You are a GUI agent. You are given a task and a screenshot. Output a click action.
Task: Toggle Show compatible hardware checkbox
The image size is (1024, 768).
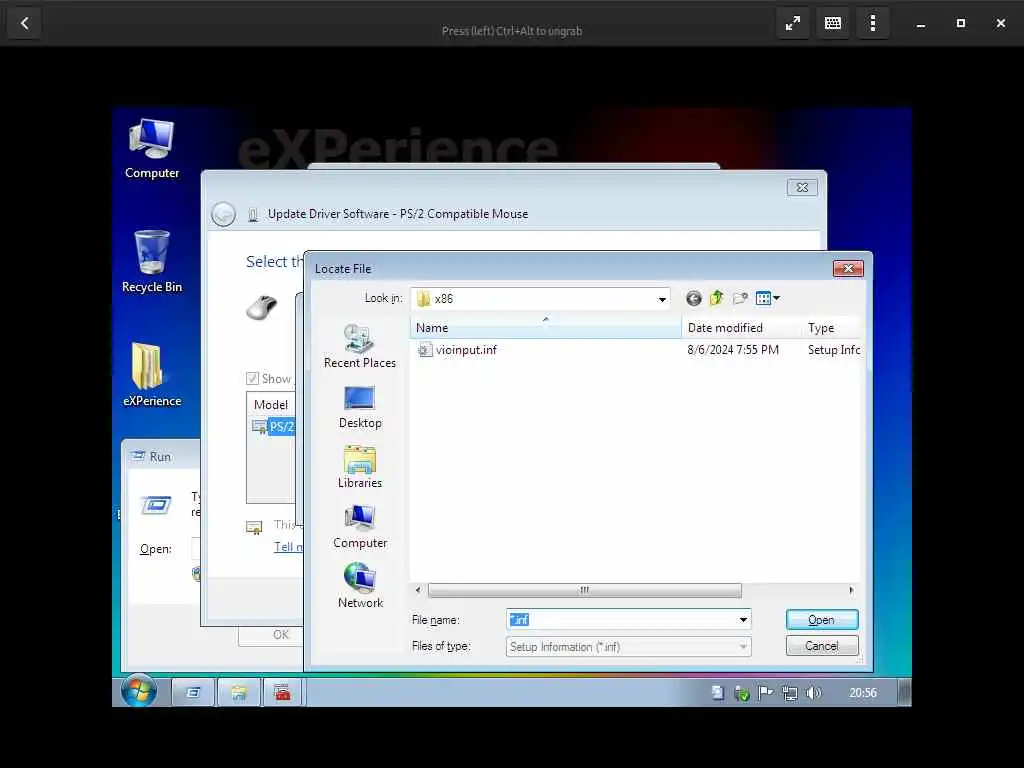253,379
